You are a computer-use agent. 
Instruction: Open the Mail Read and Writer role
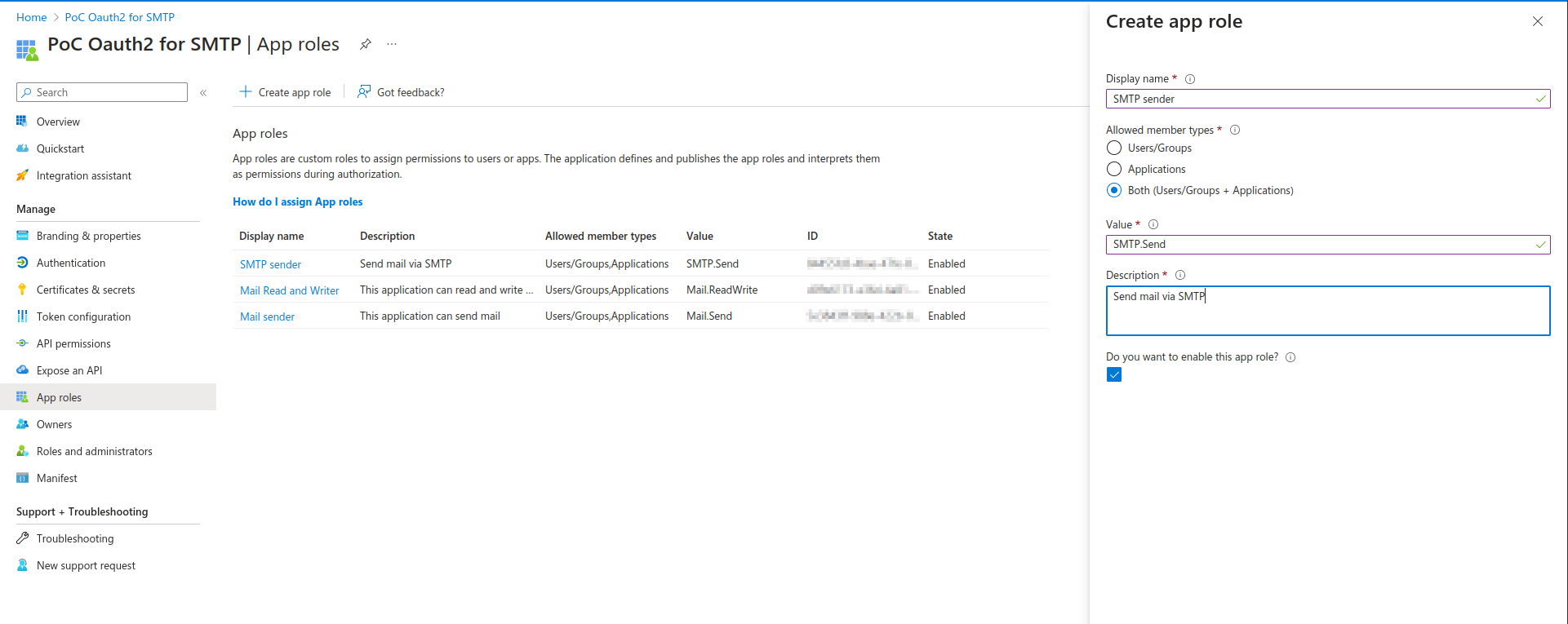[x=289, y=290]
